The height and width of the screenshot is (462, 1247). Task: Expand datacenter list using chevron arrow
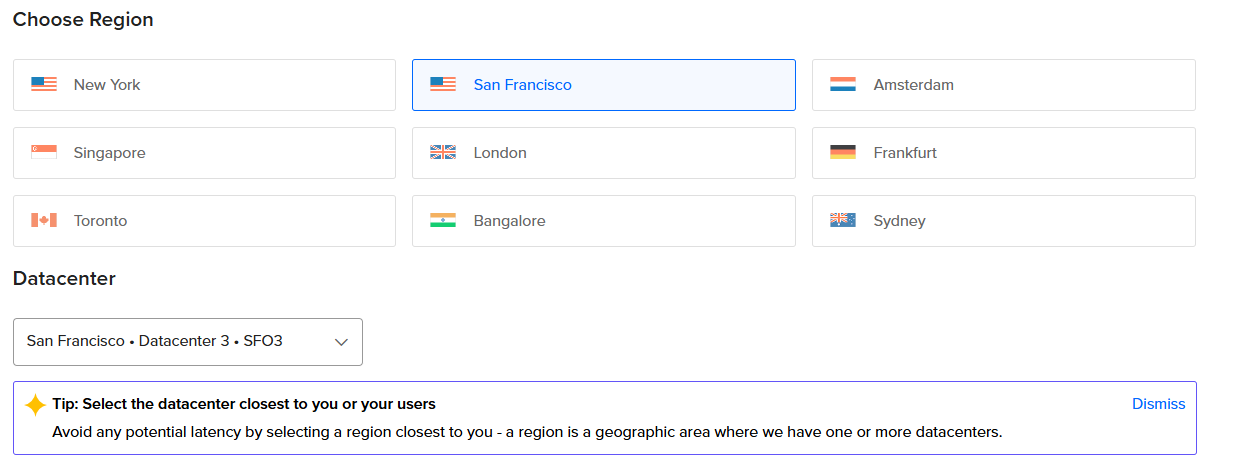click(341, 342)
